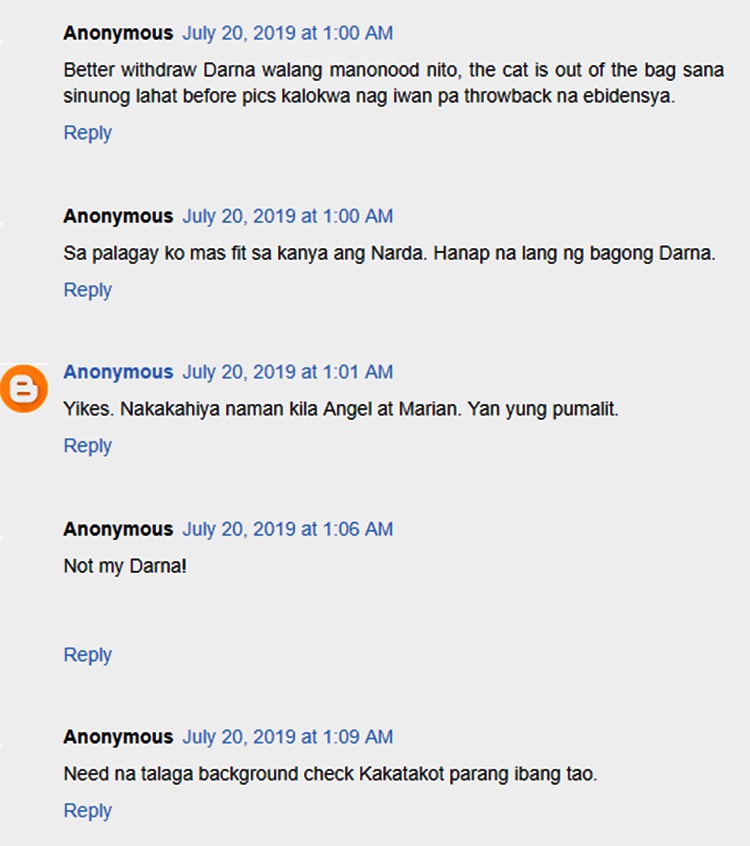Reply to the "Need na talaga" comment
Image resolution: width=750 pixels, height=846 pixels.
coord(87,811)
